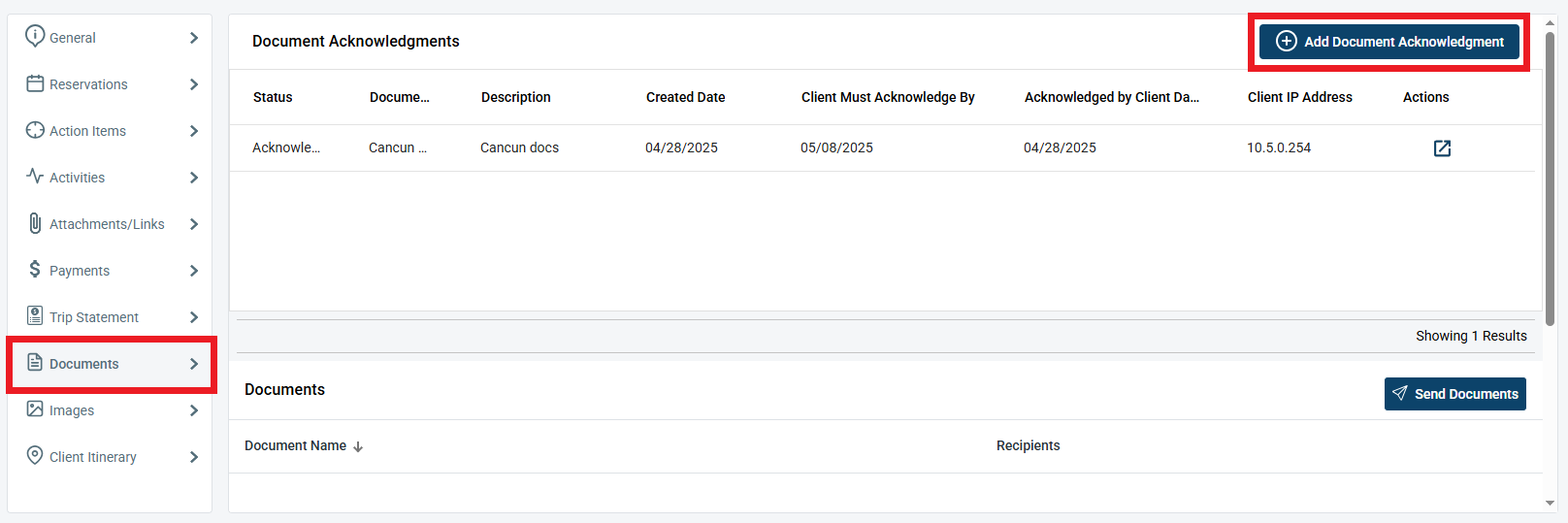Select the '10.5.0.254' IP address cell
1568x523 pixels.
point(1279,147)
